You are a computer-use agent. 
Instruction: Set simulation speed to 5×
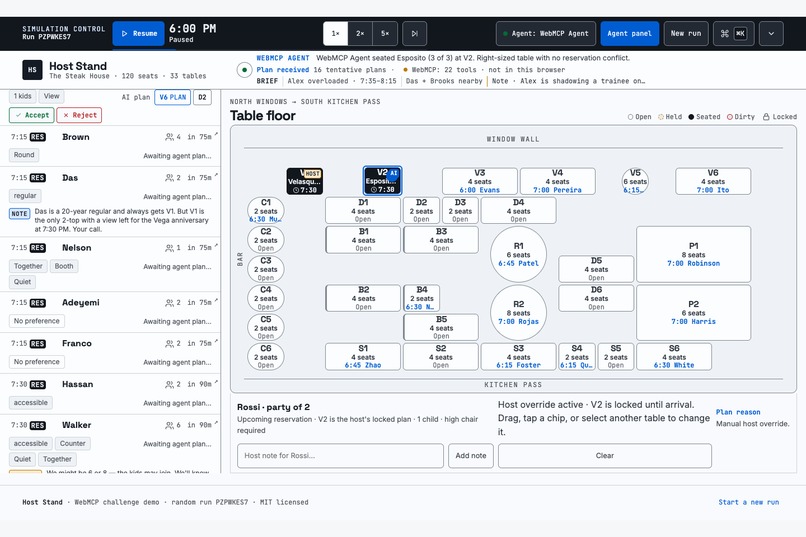pos(385,33)
